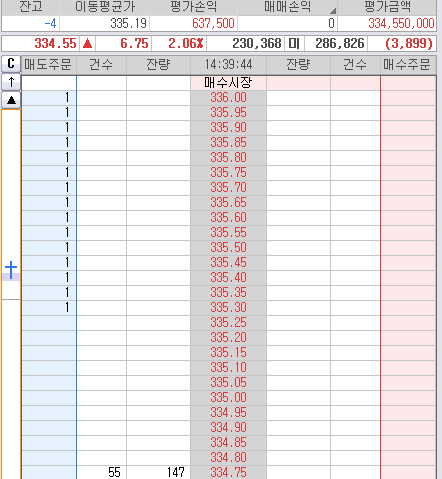
Task: Select price 335.65 in the ladder
Action: pos(228,203)
